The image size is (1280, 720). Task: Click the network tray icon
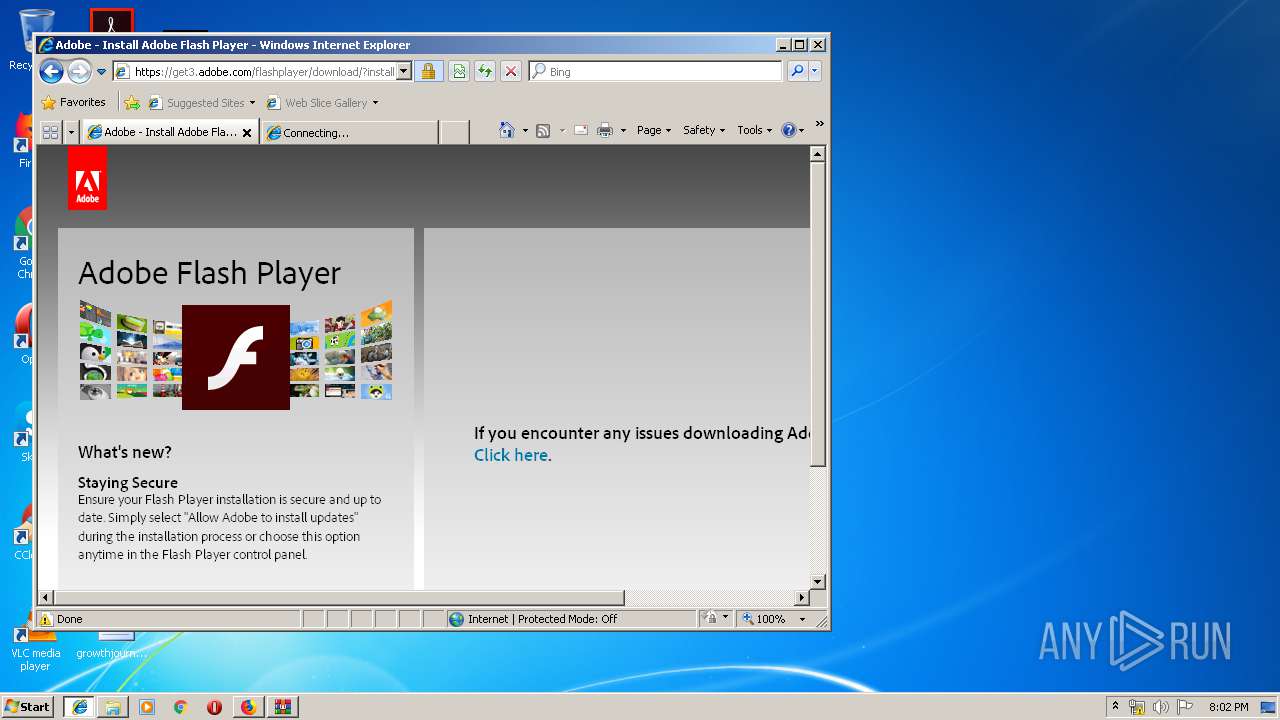(x=1137, y=707)
